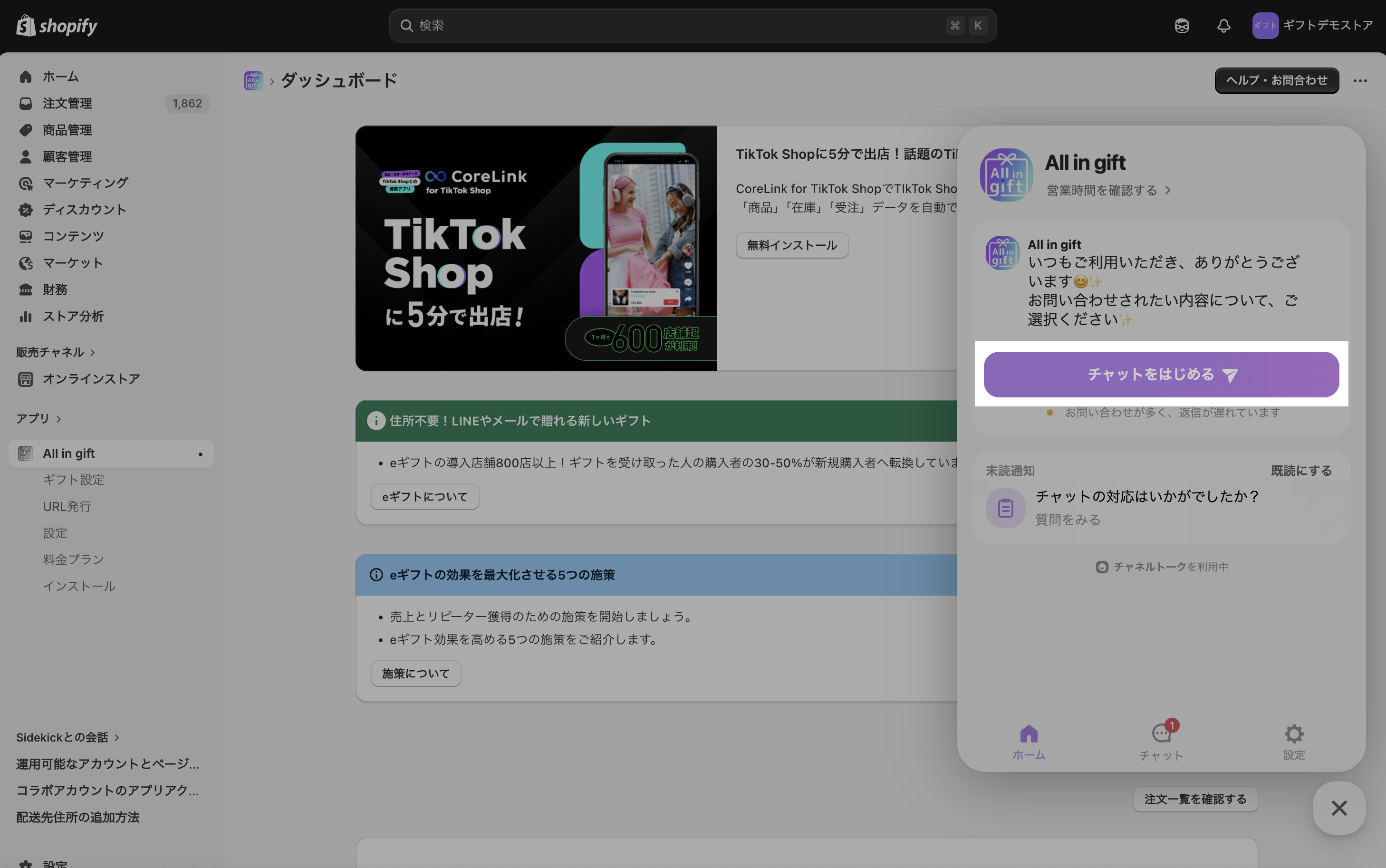Open the three-dot more actions menu
1386x868 pixels.
(1359, 81)
